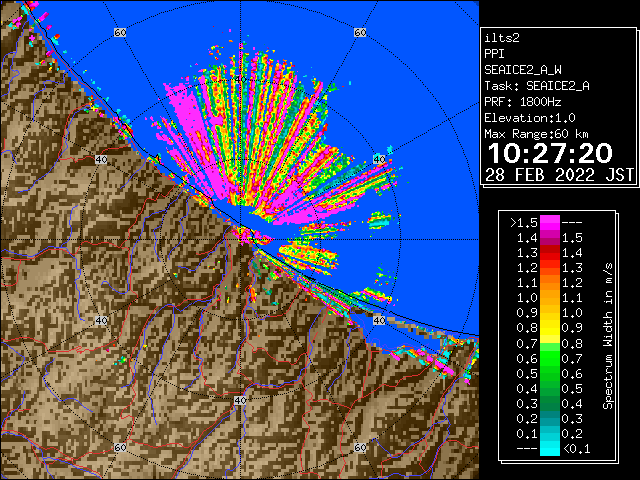Click the "40" range label inside the echo fan
The height and width of the screenshot is (480, 640).
coord(240,79)
